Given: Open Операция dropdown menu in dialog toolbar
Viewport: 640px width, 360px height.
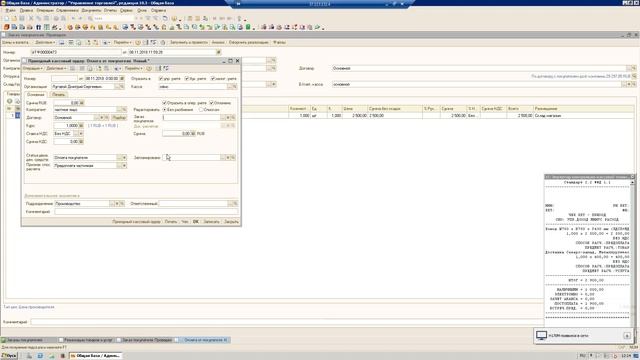Looking at the screenshot, I should pyautogui.click(x=32, y=69).
